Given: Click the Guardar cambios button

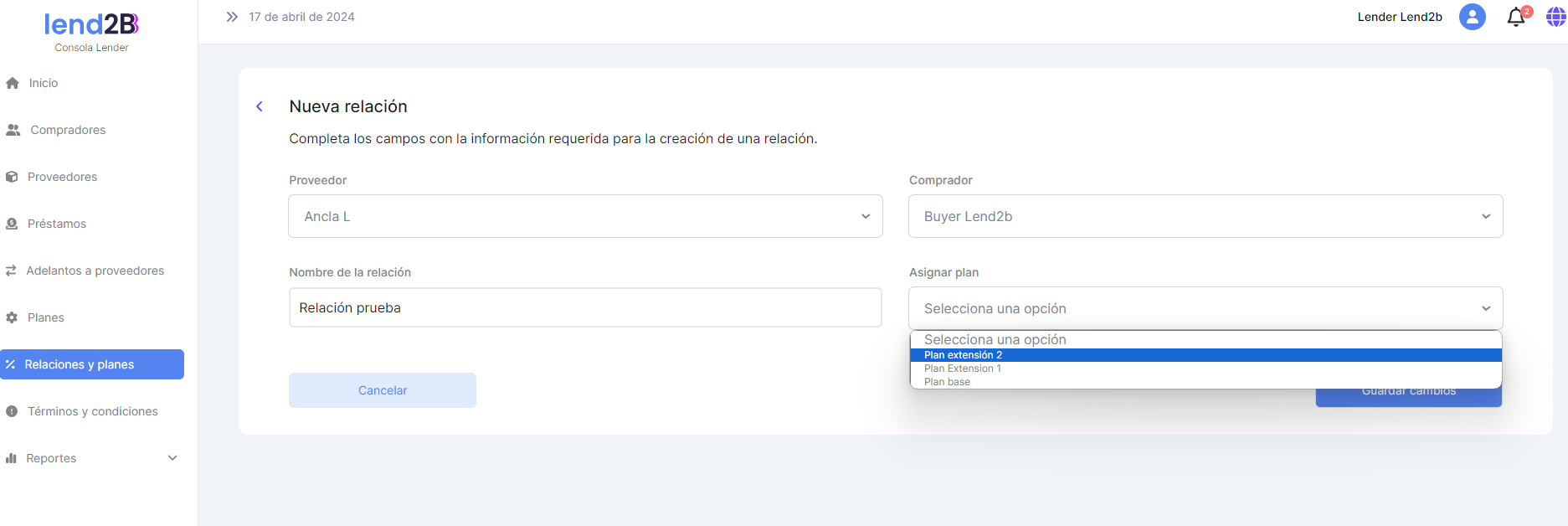Looking at the screenshot, I should click(1408, 398).
